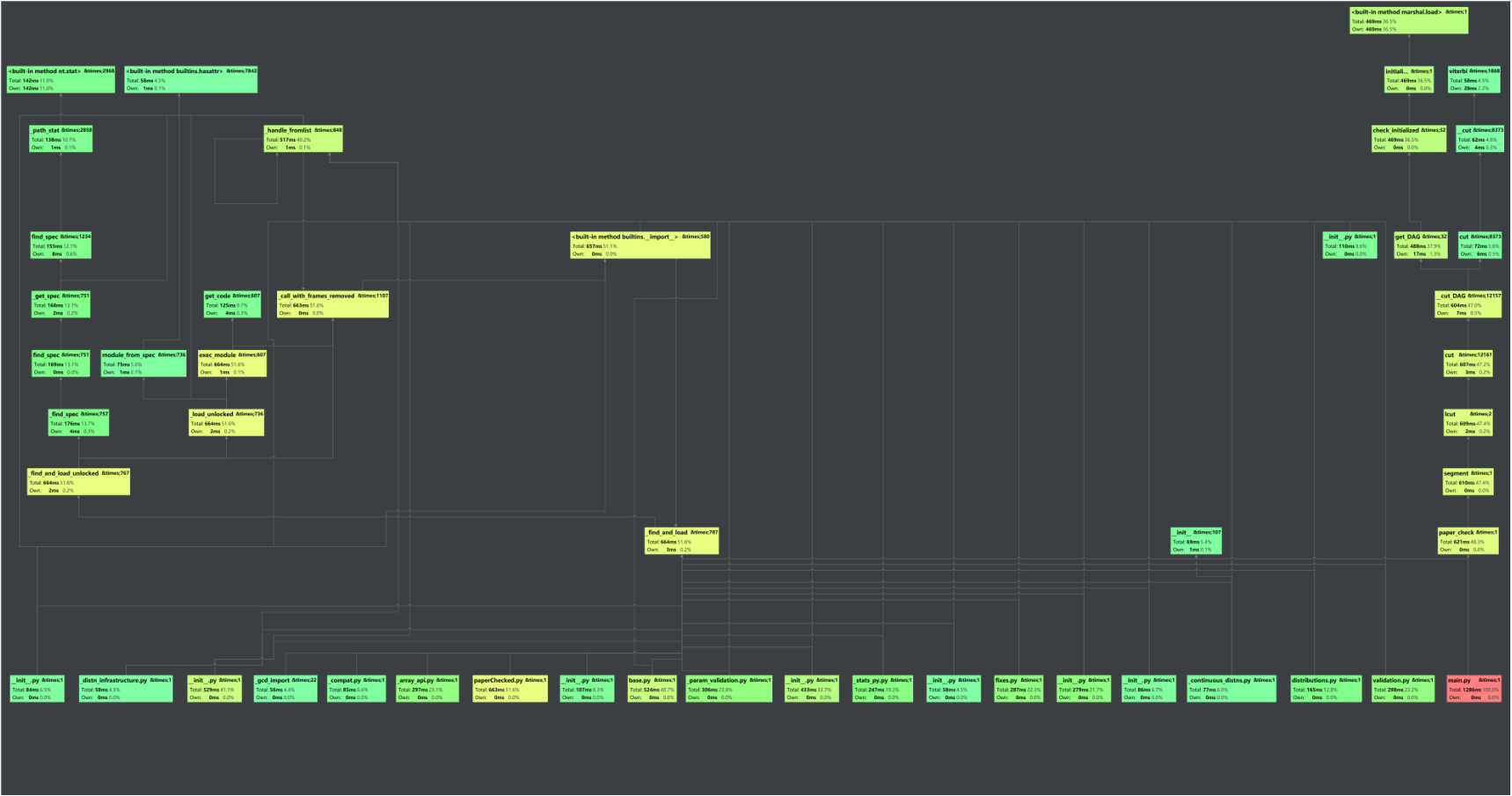Click the get_code node
This screenshot has width=1512, height=796.
click(x=232, y=304)
